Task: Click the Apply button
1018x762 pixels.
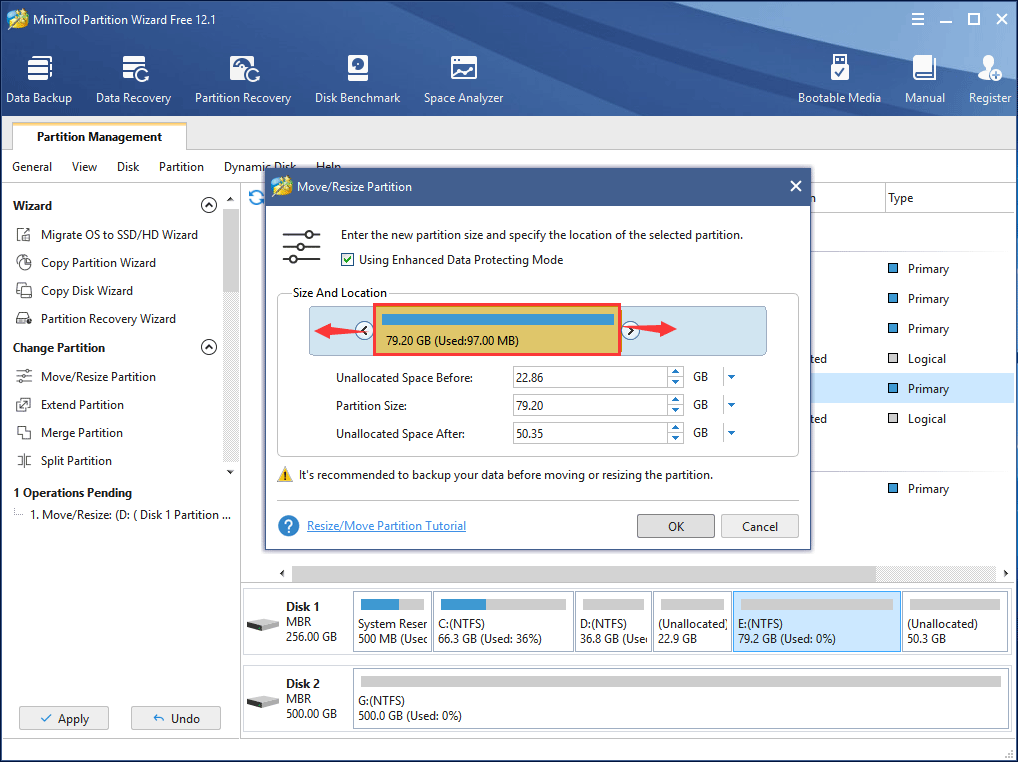Action: (63, 718)
